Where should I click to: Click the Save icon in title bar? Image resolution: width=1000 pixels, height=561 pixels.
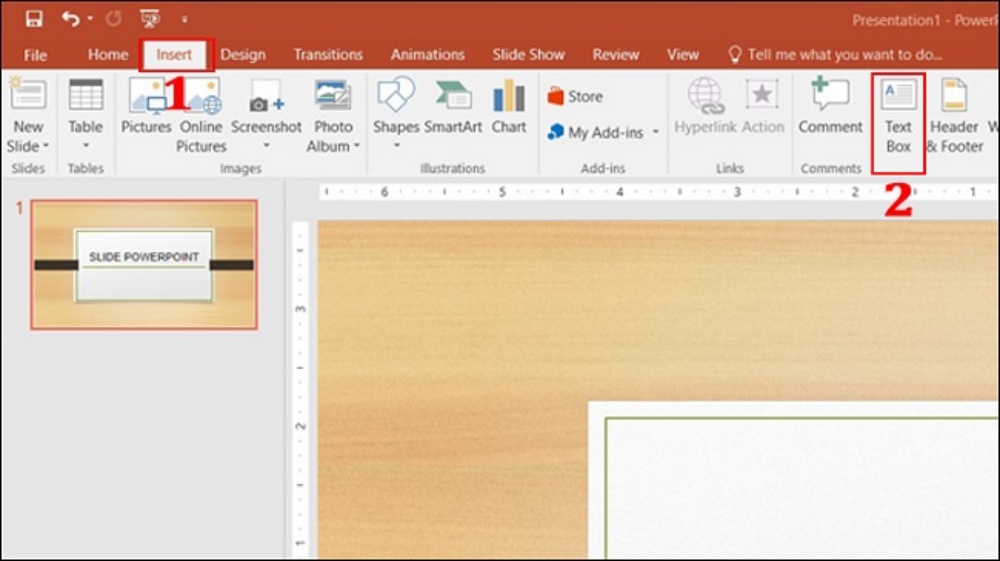[34, 19]
